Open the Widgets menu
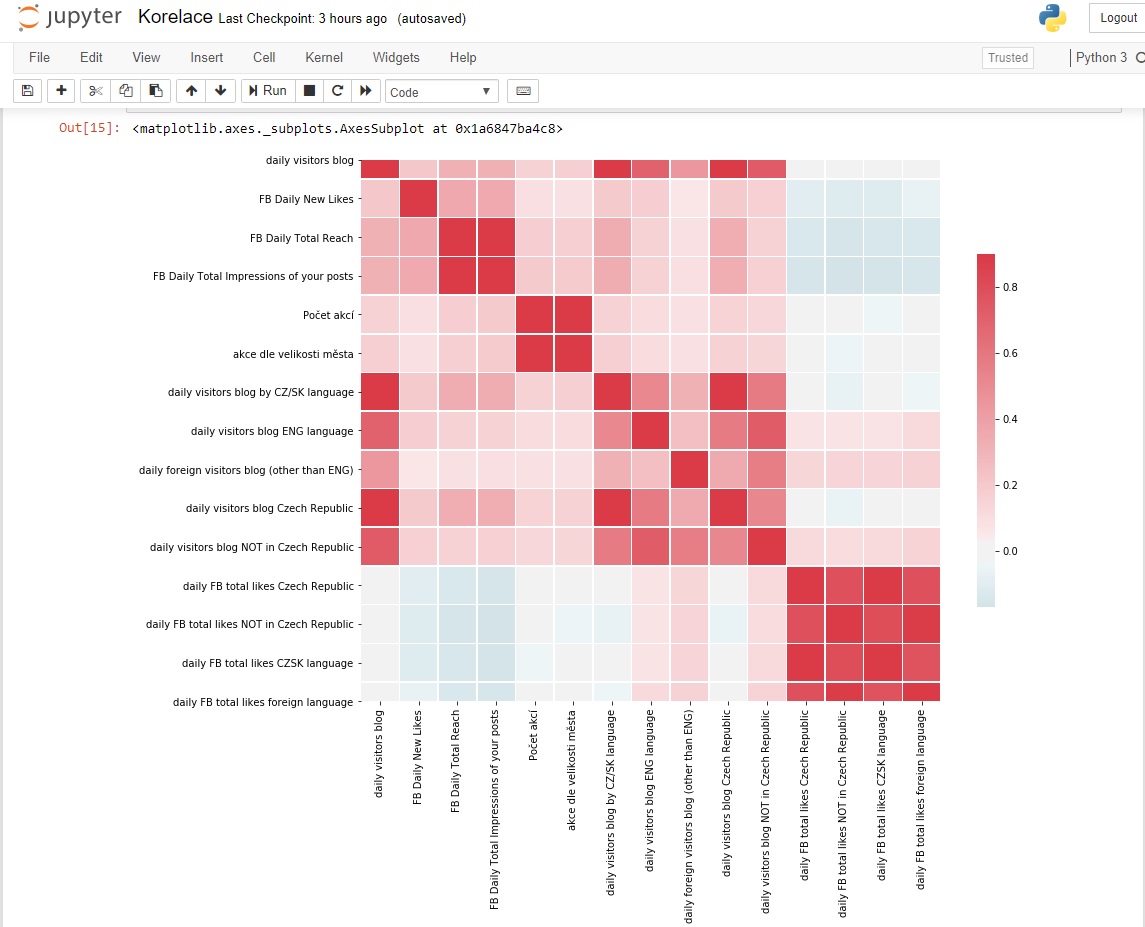This screenshot has height=927, width=1145. point(396,58)
